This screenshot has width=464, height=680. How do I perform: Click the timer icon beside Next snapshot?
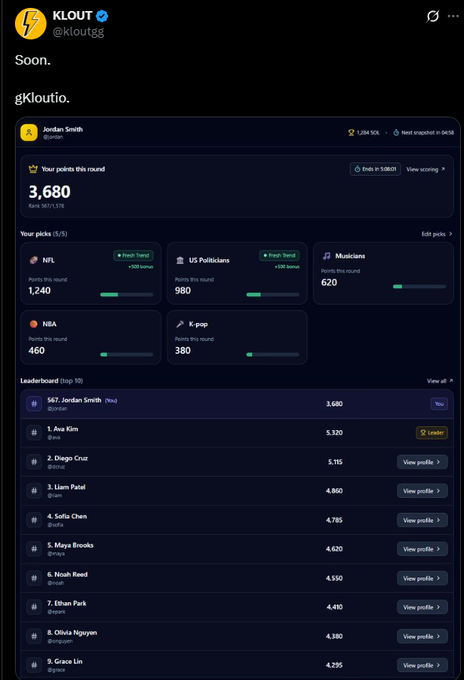(396, 133)
